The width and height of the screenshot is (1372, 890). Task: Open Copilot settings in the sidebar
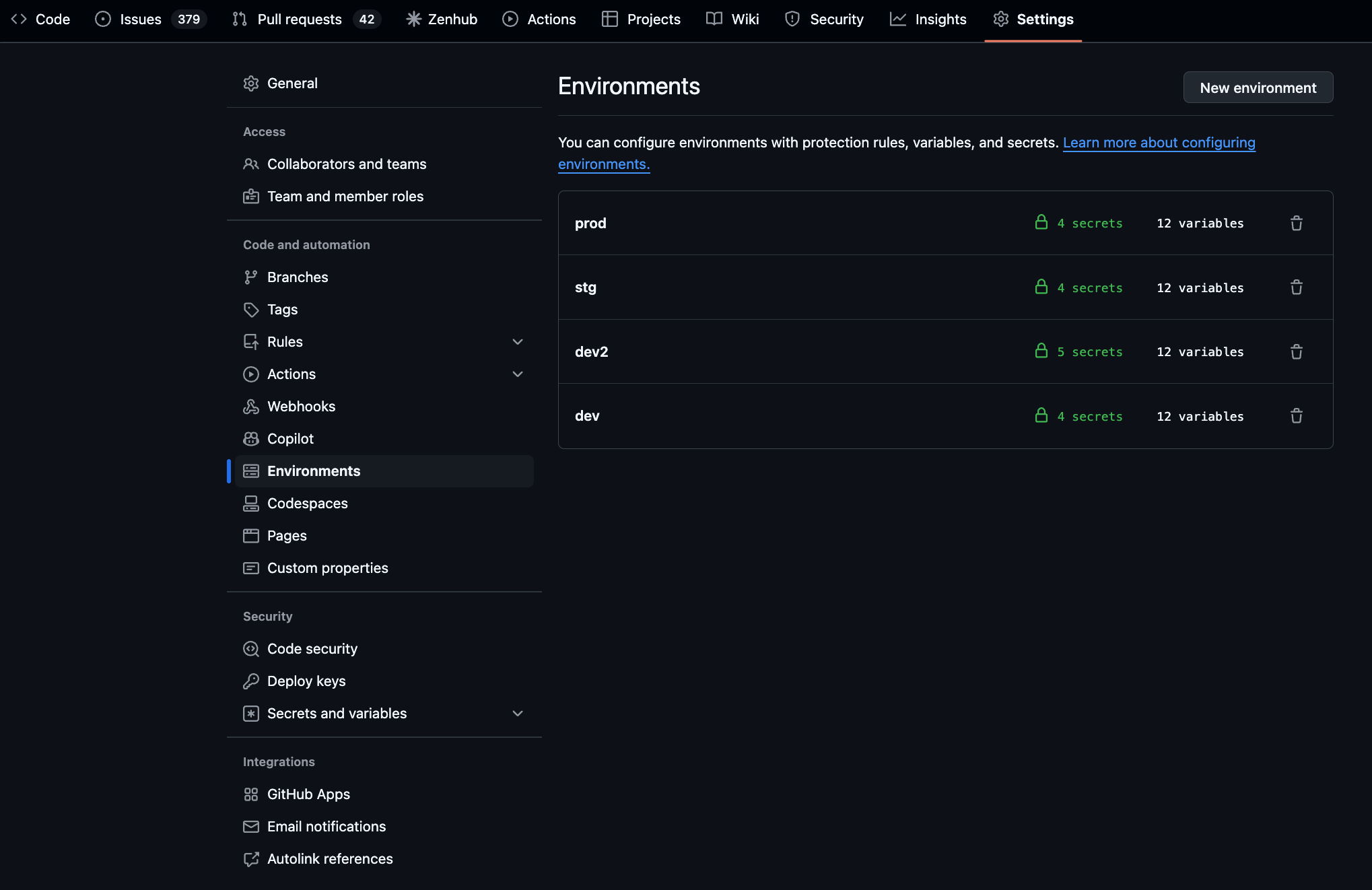[289, 438]
